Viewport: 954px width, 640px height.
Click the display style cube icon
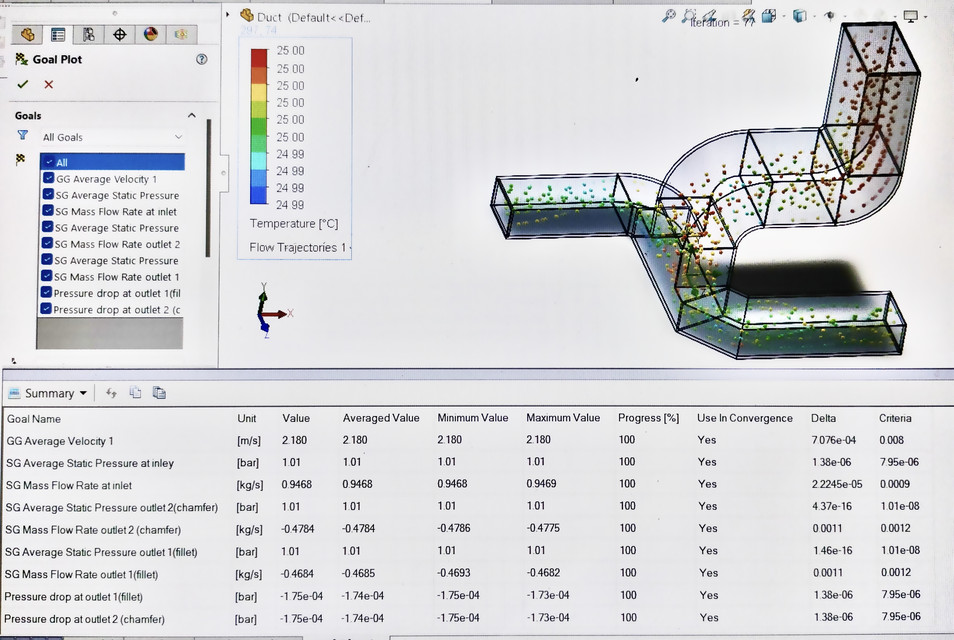pyautogui.click(x=801, y=14)
